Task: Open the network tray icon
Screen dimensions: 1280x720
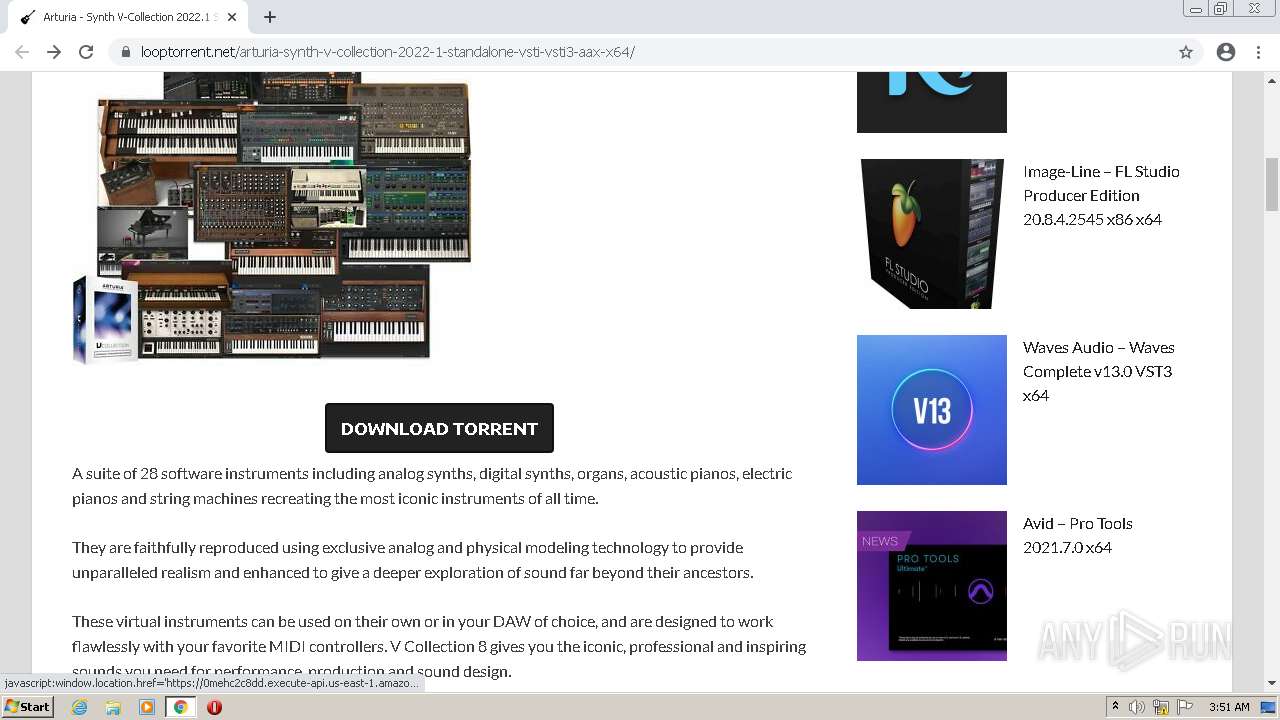Action: (1161, 707)
